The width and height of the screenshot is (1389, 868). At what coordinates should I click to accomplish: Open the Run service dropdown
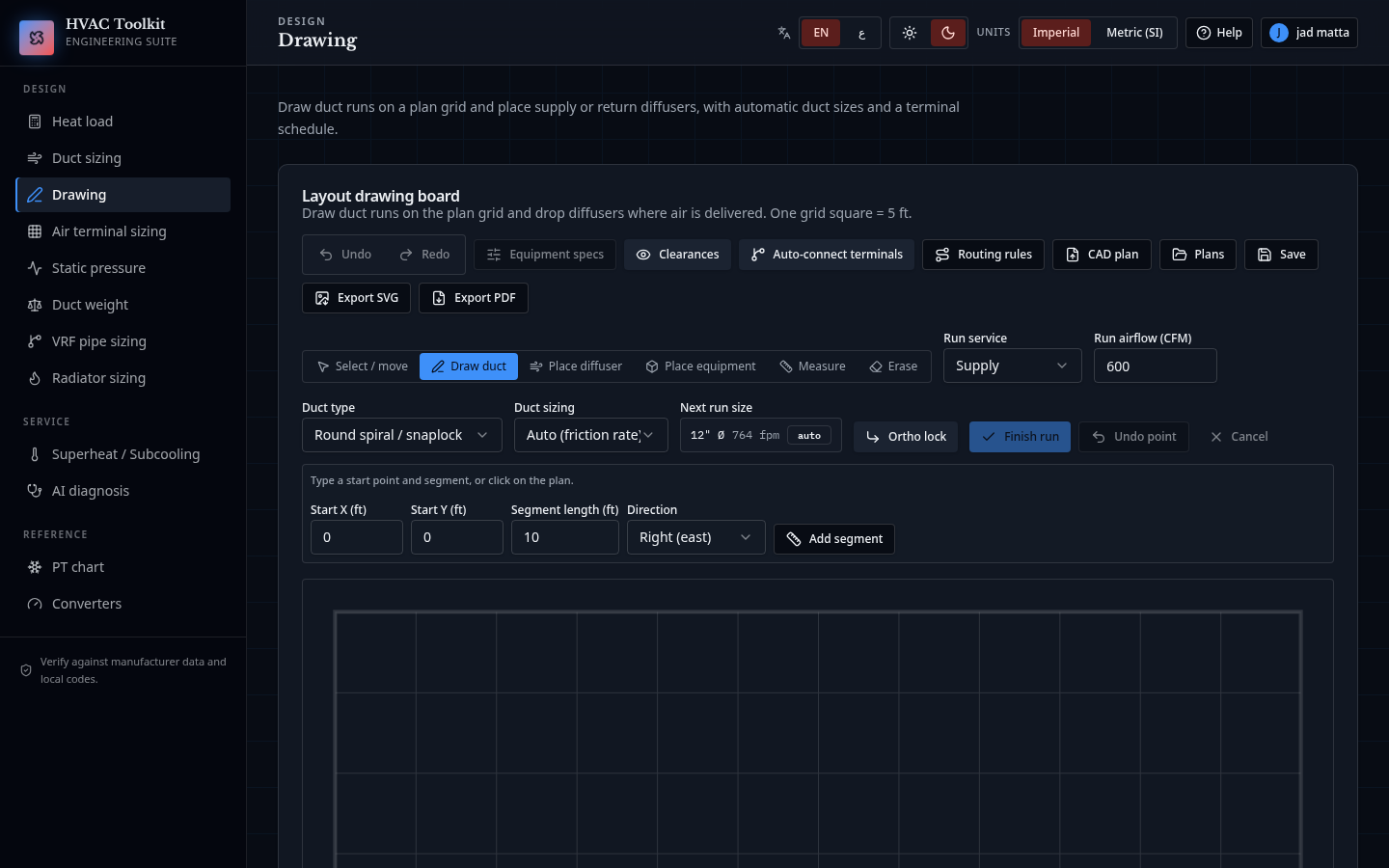point(1013,366)
